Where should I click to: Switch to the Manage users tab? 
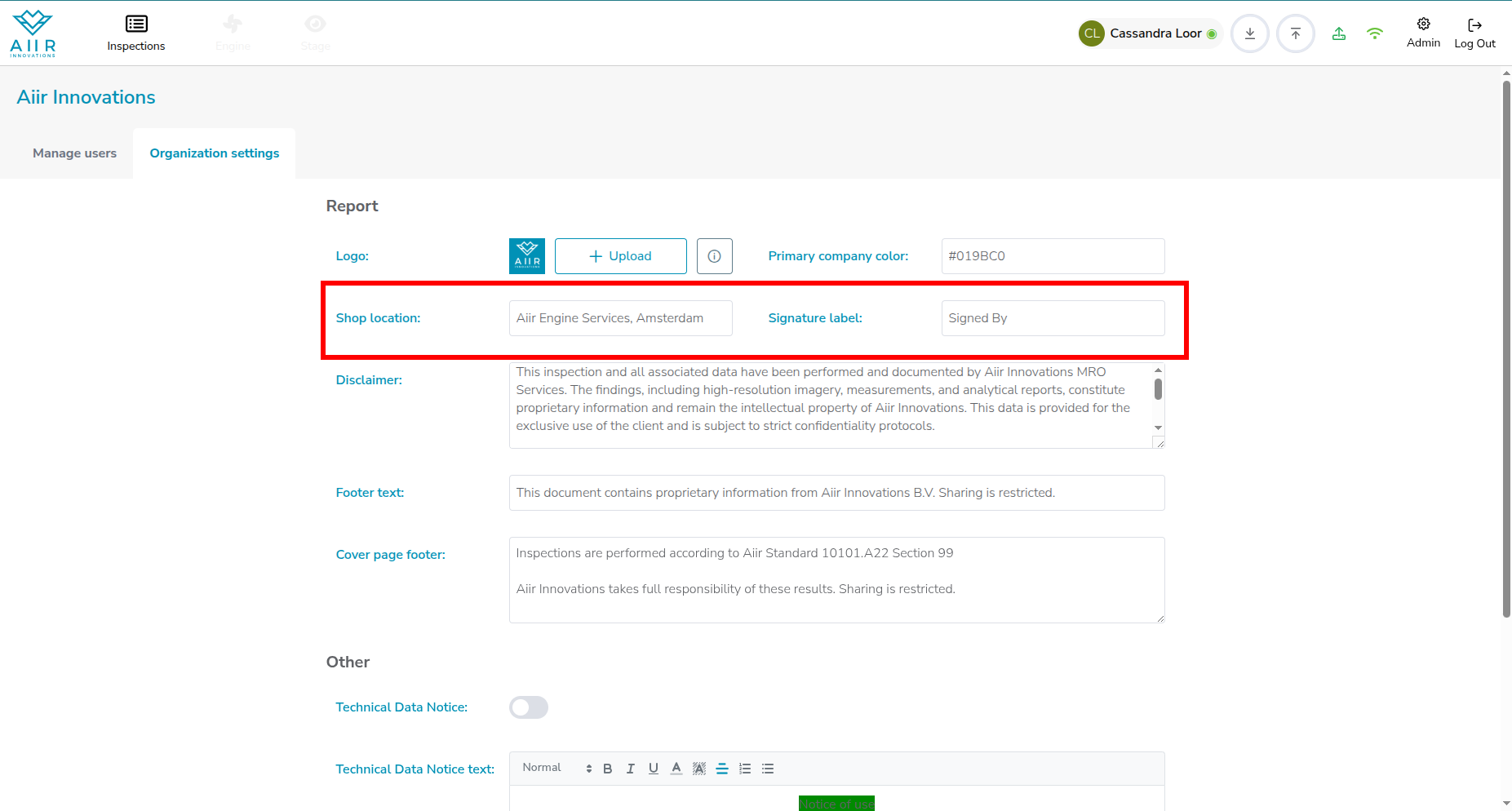click(x=74, y=153)
